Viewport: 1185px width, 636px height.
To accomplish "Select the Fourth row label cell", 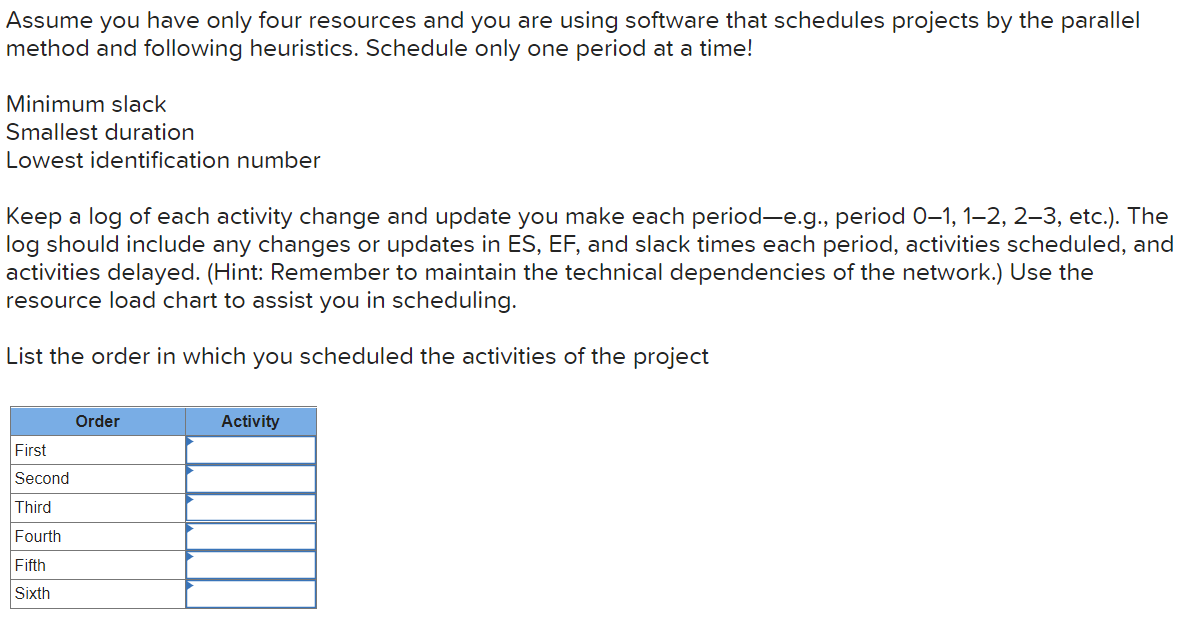I will (x=97, y=536).
